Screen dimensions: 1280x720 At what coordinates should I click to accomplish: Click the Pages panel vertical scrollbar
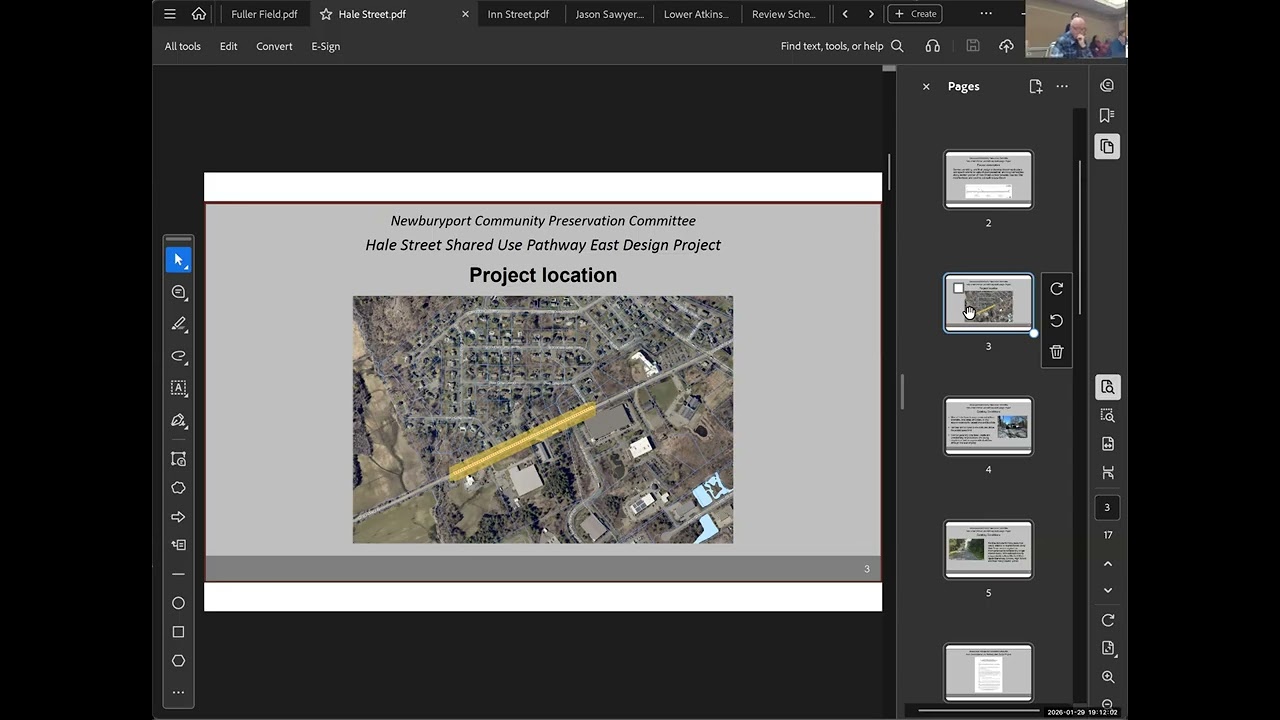point(1080,240)
